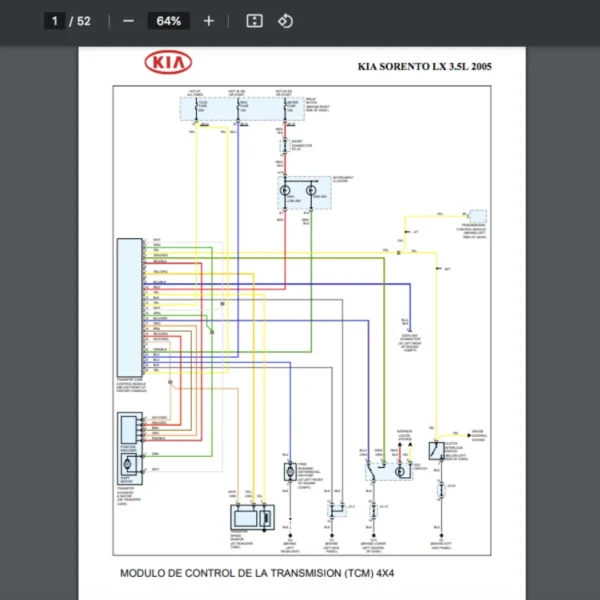Click the fit to page icon
This screenshot has width=600, height=600.
(254, 21)
